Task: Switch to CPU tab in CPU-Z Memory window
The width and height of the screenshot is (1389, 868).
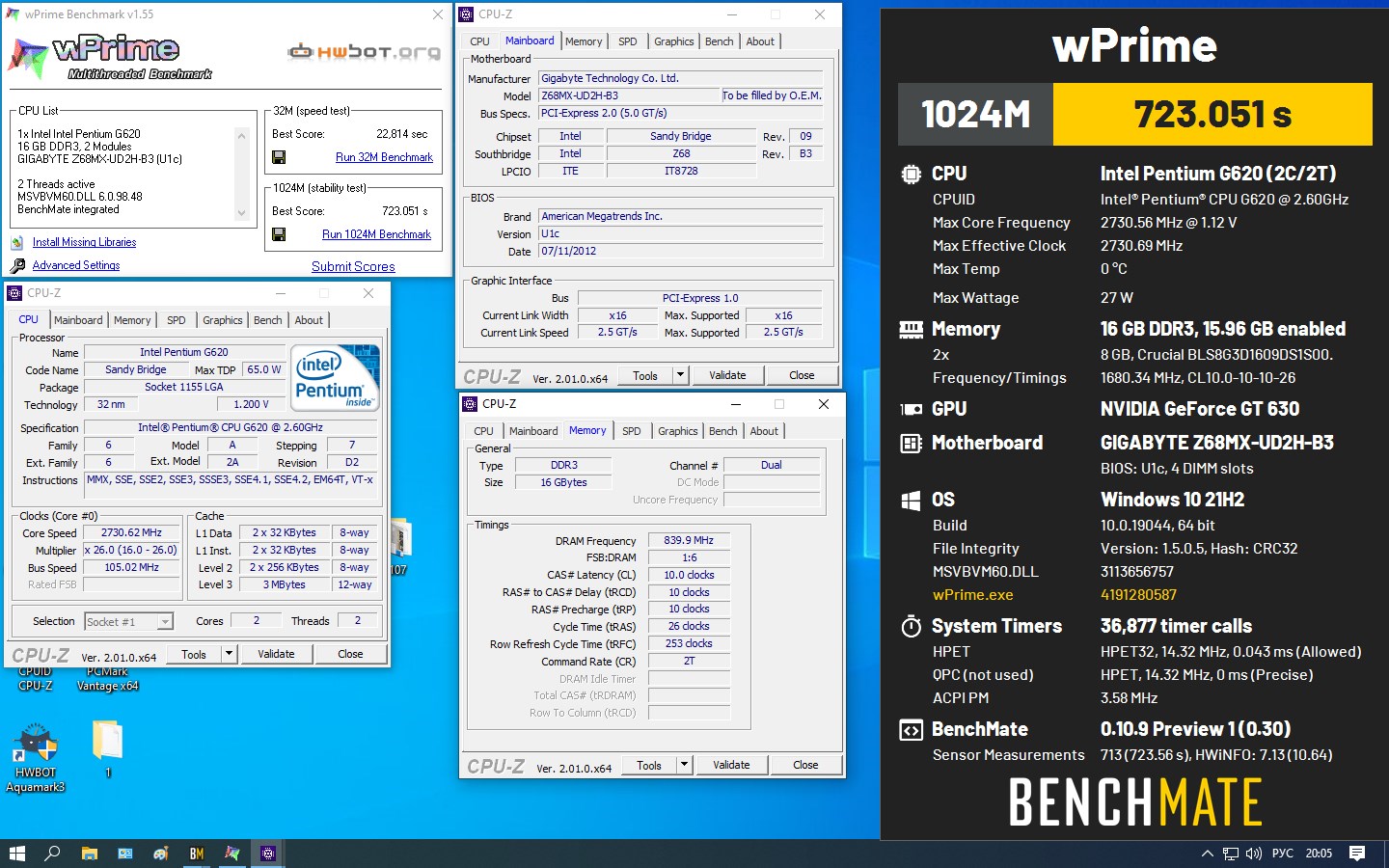Action: point(484,431)
